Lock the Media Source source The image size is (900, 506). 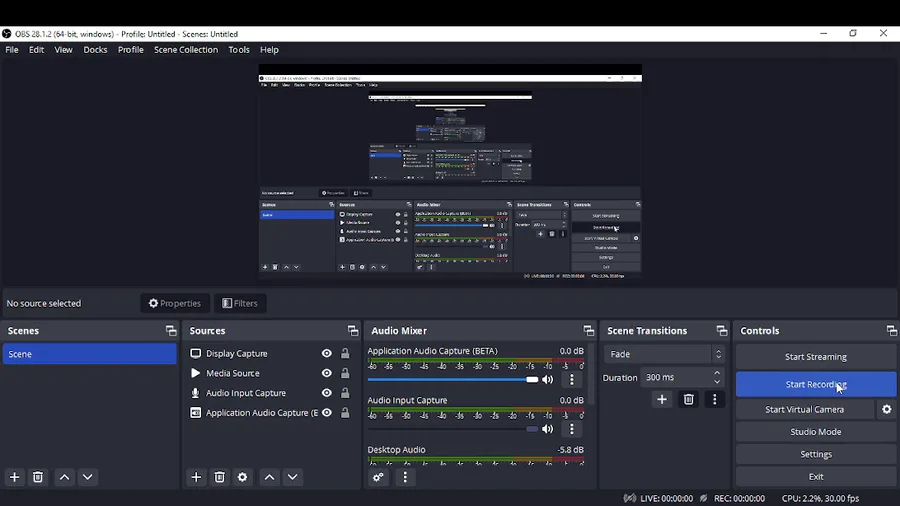345,373
